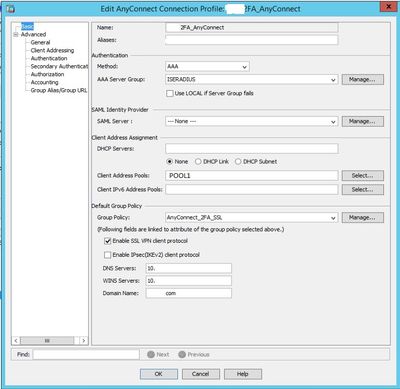The height and width of the screenshot is (389, 400).
Task: Select Secondary Authentication in the tree
Action: (x=59, y=66)
